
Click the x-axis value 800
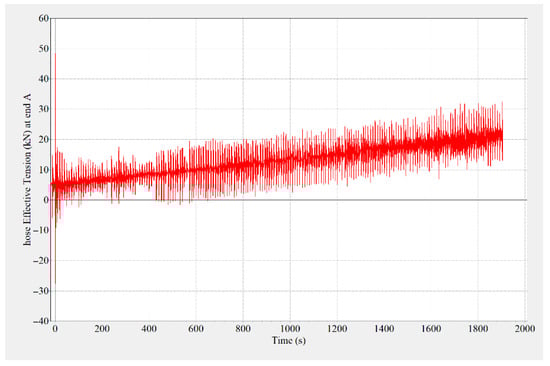pos(243,328)
